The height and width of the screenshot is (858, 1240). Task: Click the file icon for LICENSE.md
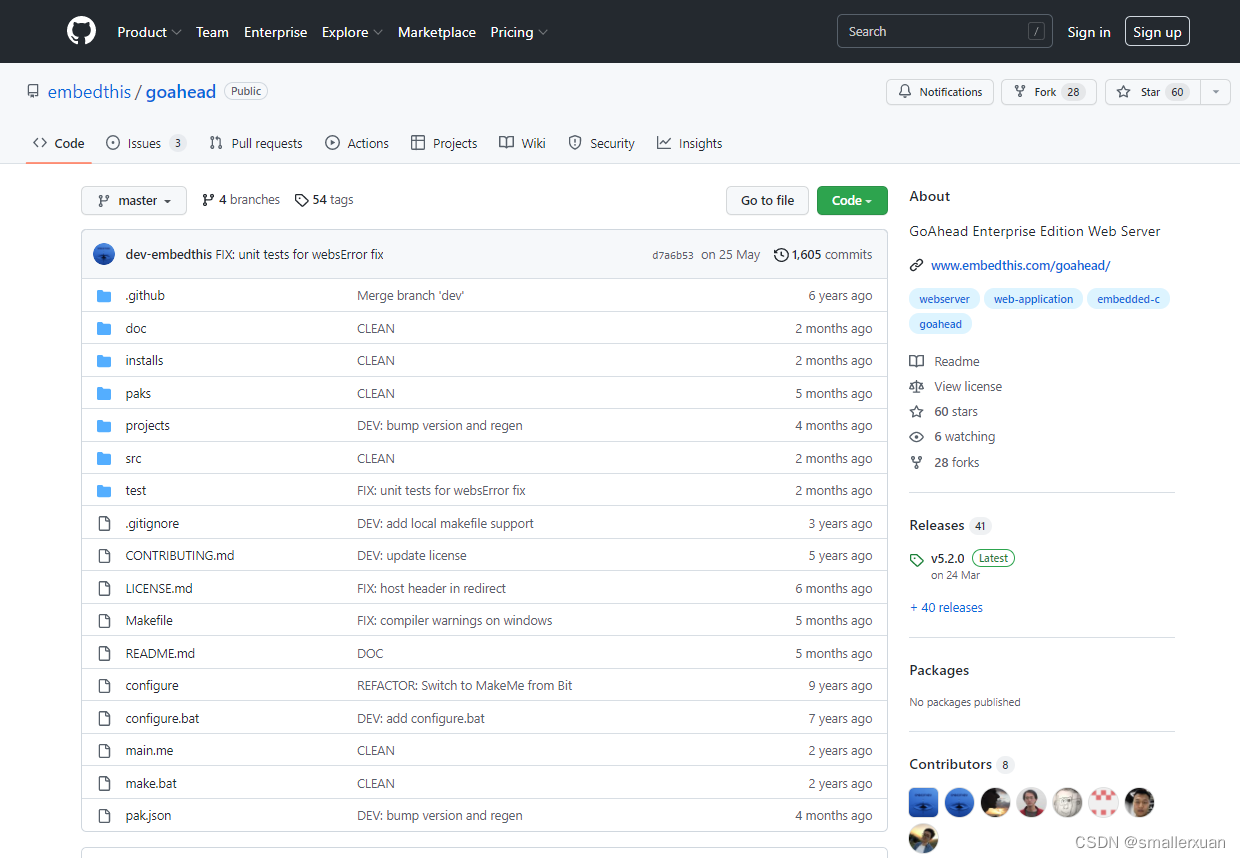coord(104,589)
